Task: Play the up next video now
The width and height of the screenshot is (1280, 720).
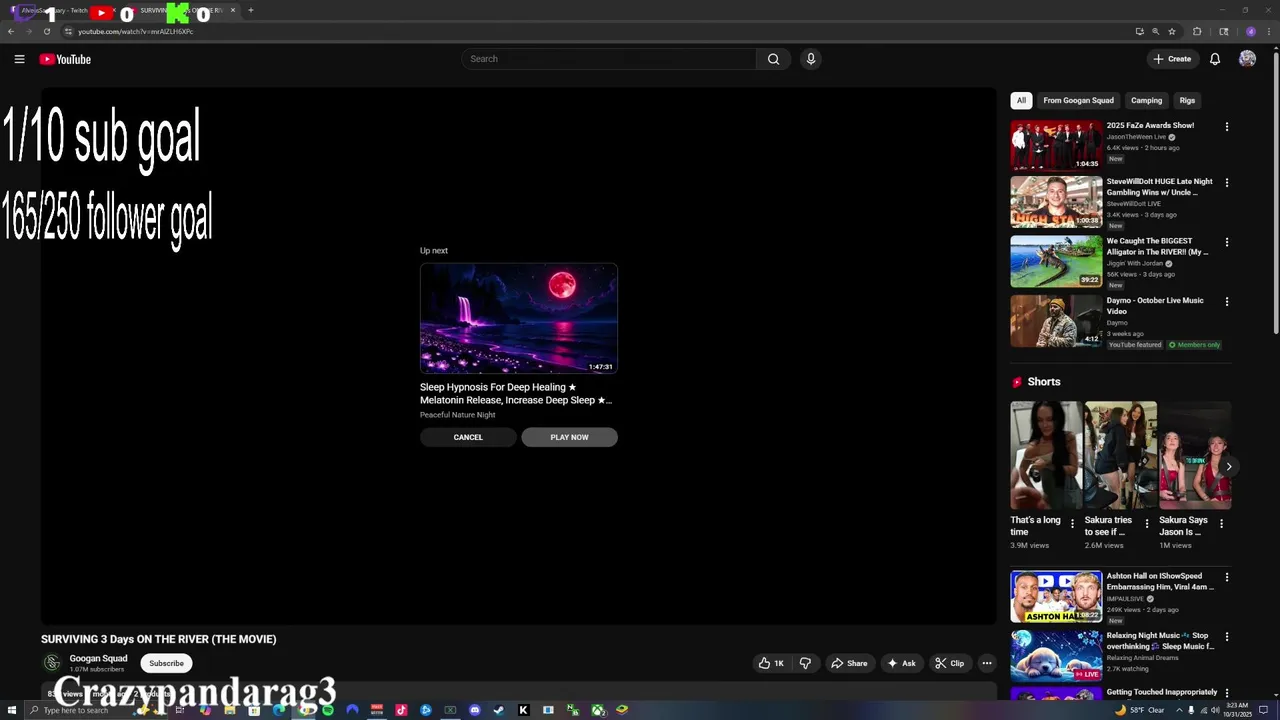Action: [569, 437]
